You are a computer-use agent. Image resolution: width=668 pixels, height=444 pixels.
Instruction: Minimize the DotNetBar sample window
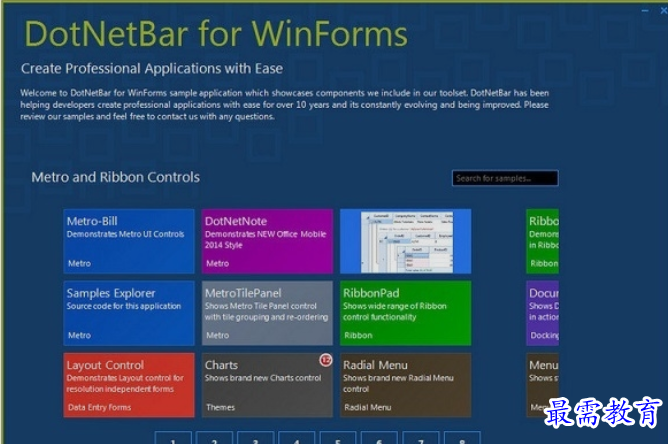(x=645, y=10)
